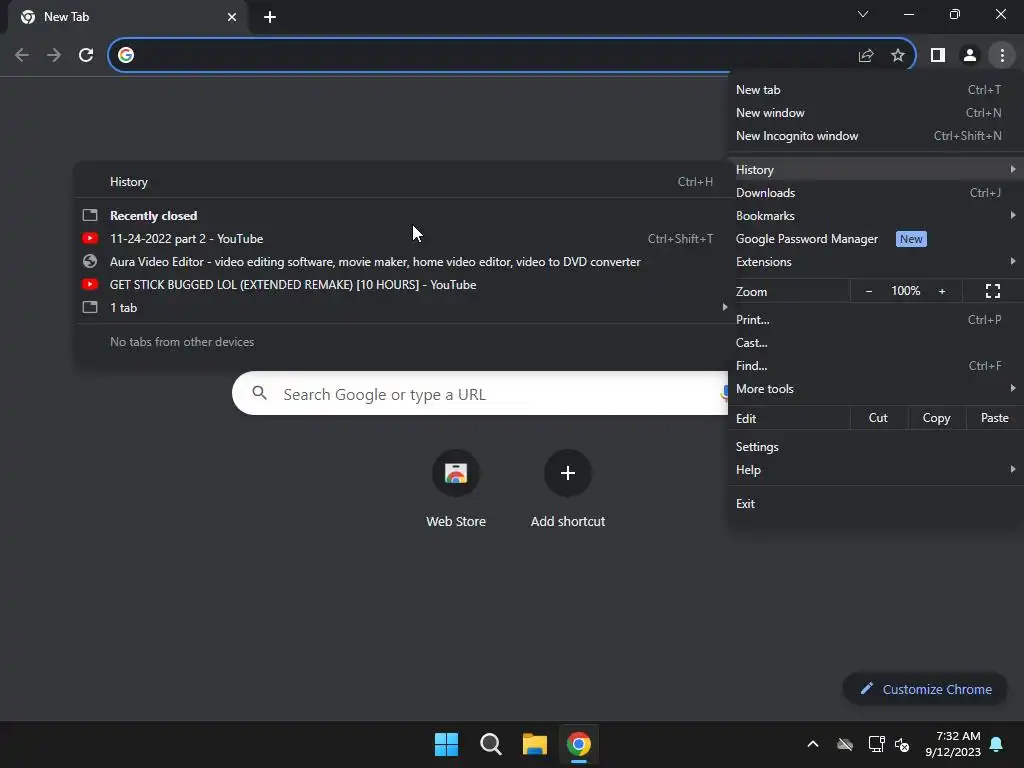Open the side panel icon
Screen dimensions: 1024x768
pos(938,55)
